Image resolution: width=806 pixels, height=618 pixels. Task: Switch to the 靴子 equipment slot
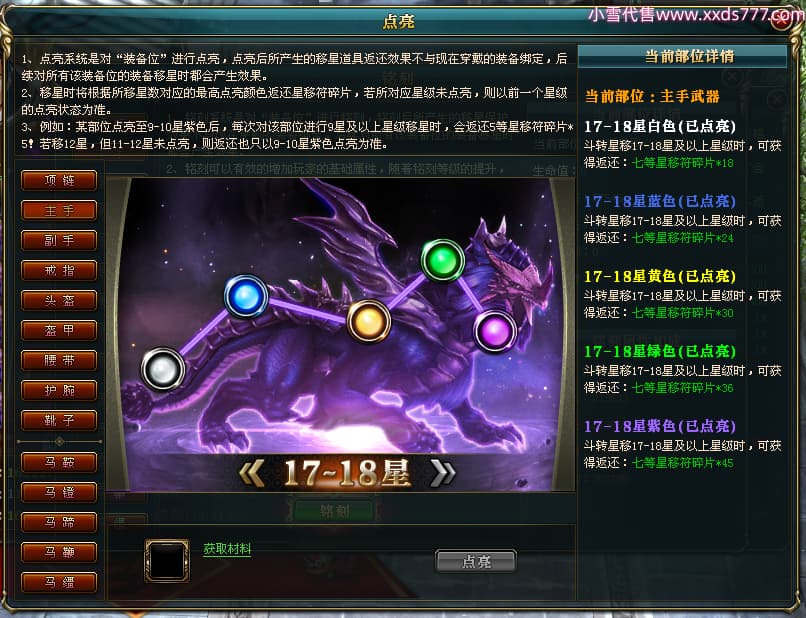click(x=59, y=421)
